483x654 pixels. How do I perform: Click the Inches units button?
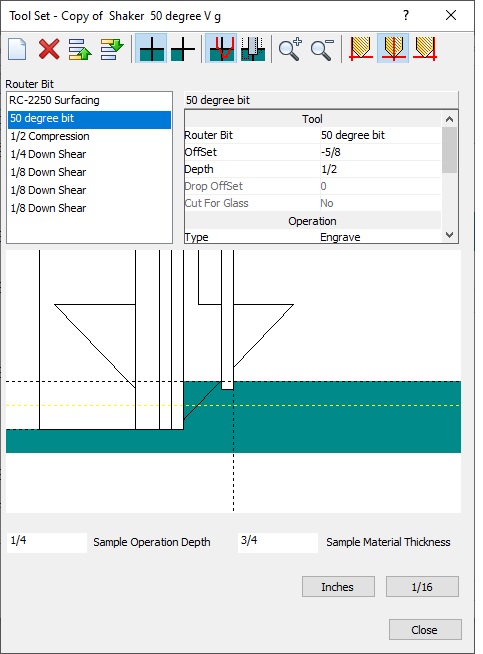tap(338, 586)
